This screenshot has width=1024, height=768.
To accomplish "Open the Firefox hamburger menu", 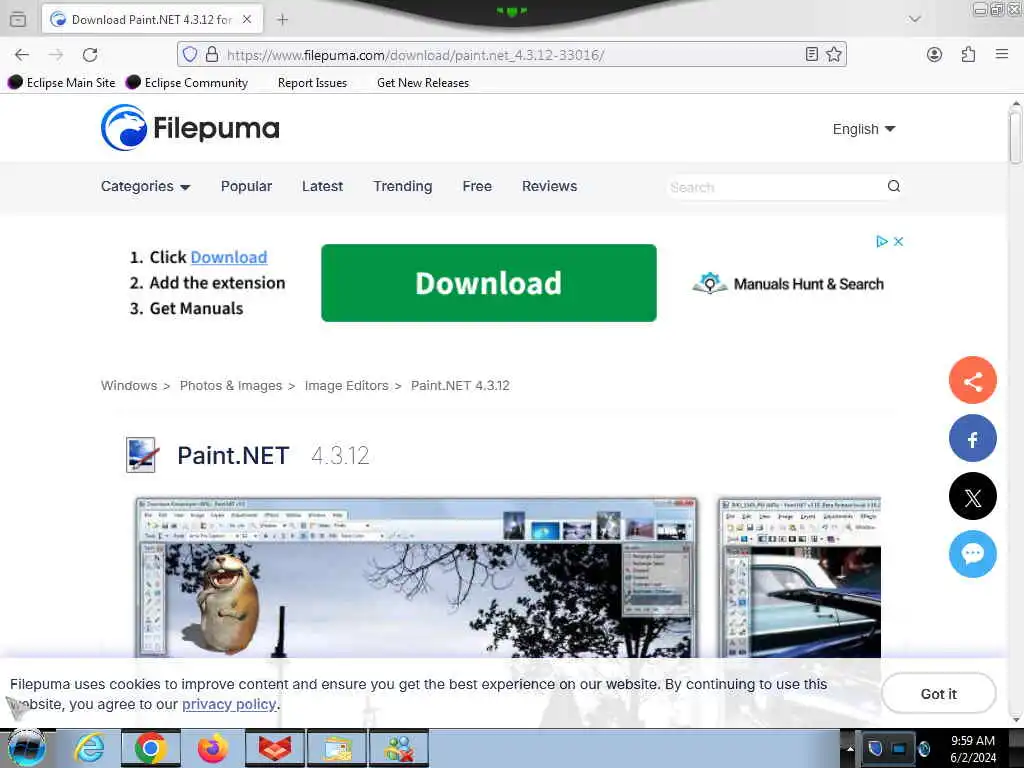I will coord(1002,54).
